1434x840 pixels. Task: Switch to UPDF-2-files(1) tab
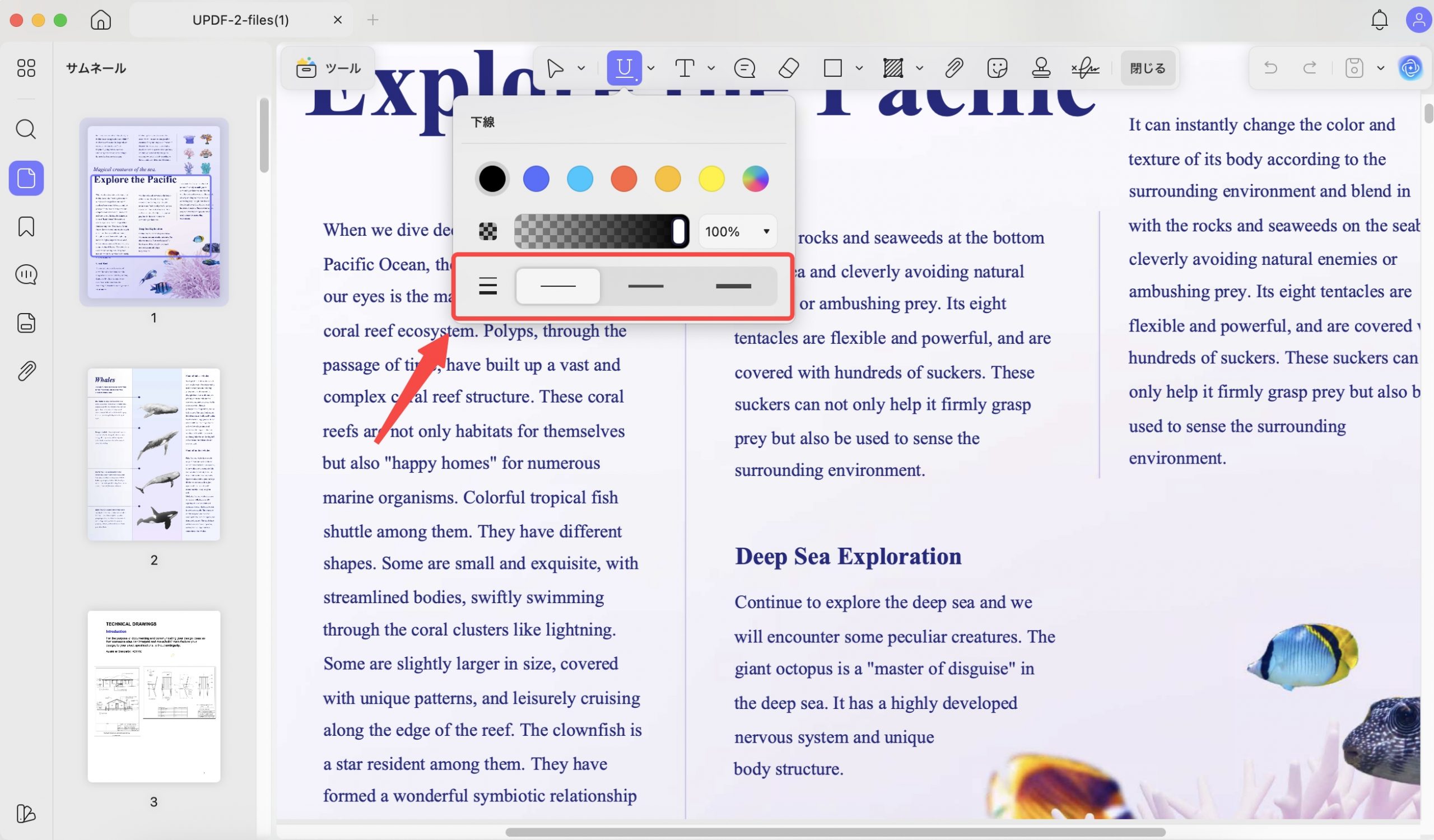(240, 20)
